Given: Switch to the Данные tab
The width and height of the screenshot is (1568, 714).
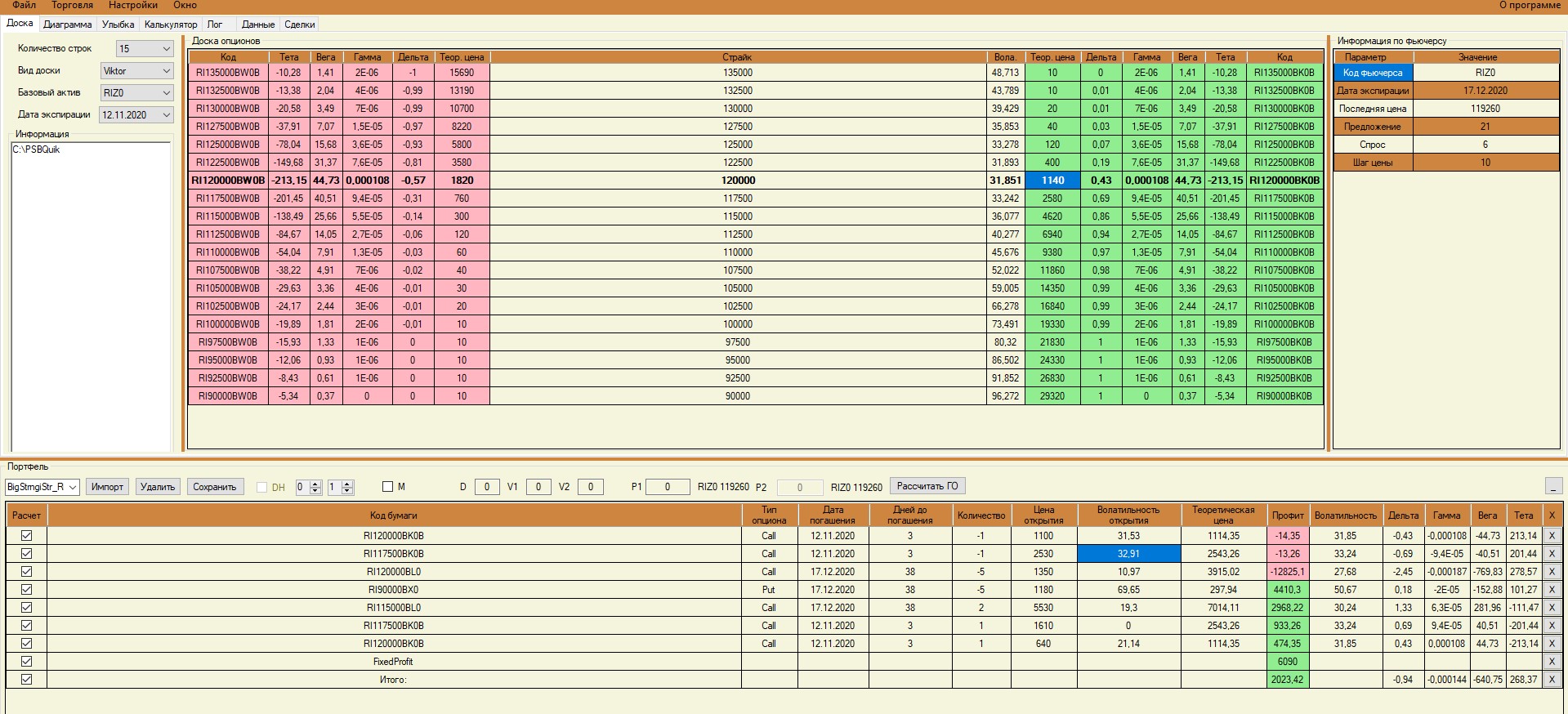Looking at the screenshot, I should pyautogui.click(x=258, y=25).
